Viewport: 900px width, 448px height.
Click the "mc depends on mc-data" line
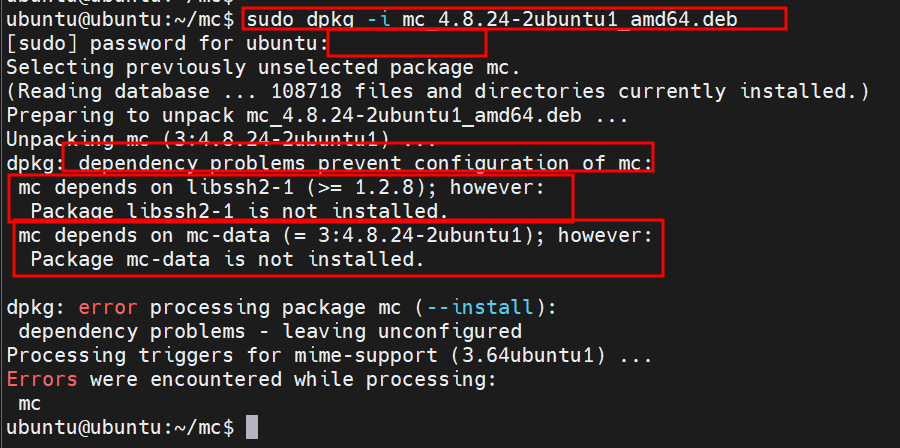[x=335, y=235]
